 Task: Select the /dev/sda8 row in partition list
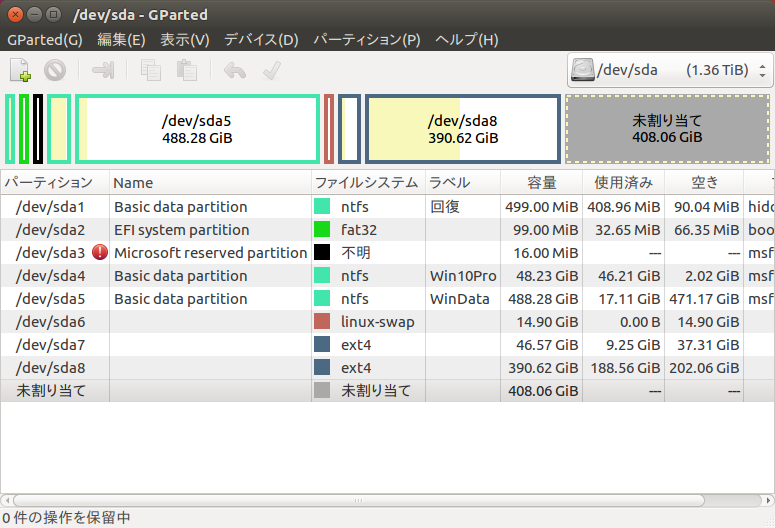click(x=200, y=368)
